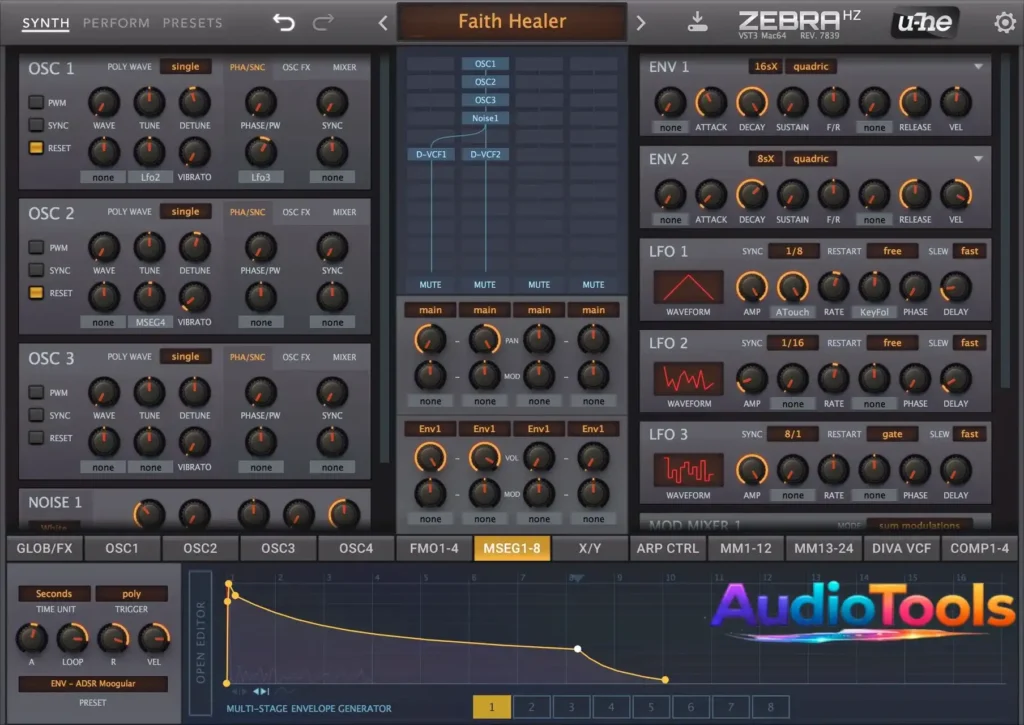Click the ENV 2 VEL knob
The height and width of the screenshot is (725, 1024).
pyautogui.click(x=955, y=195)
